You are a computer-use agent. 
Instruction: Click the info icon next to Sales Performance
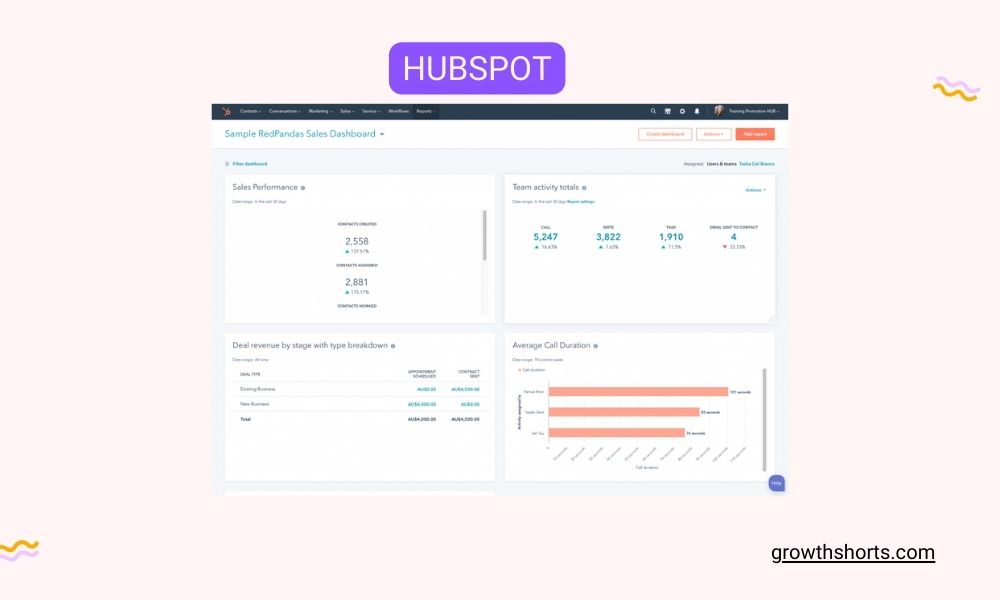click(301, 187)
